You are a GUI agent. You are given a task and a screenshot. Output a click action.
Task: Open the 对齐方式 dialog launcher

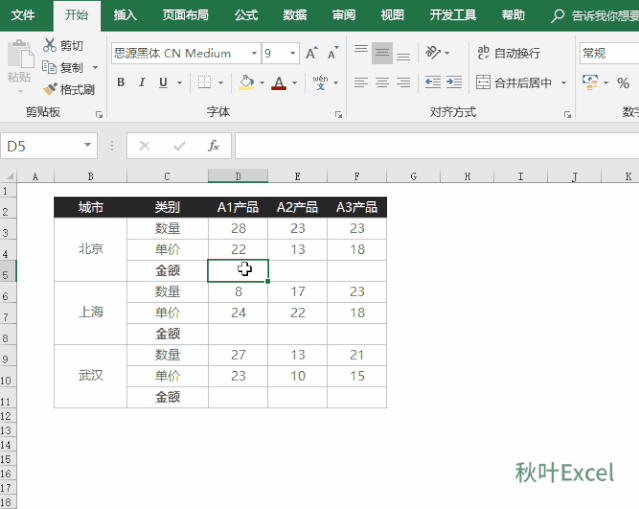click(x=567, y=115)
